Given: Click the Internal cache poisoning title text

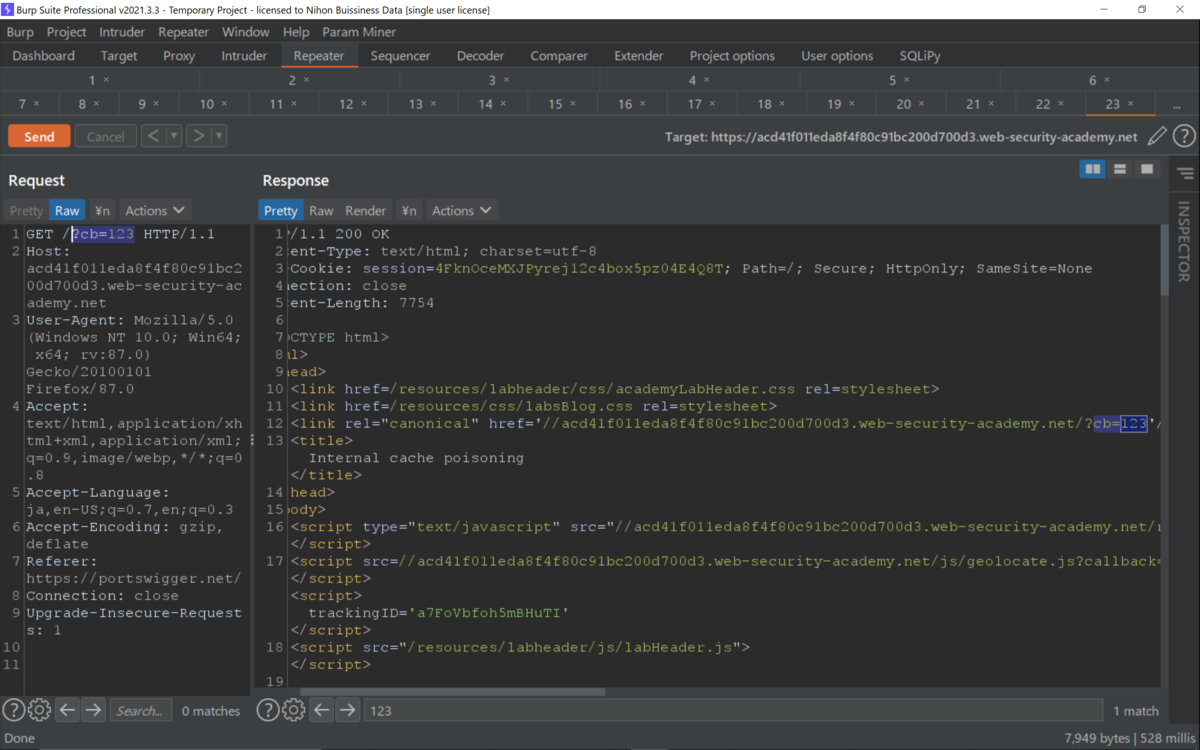Looking at the screenshot, I should pyautogui.click(x=416, y=458).
